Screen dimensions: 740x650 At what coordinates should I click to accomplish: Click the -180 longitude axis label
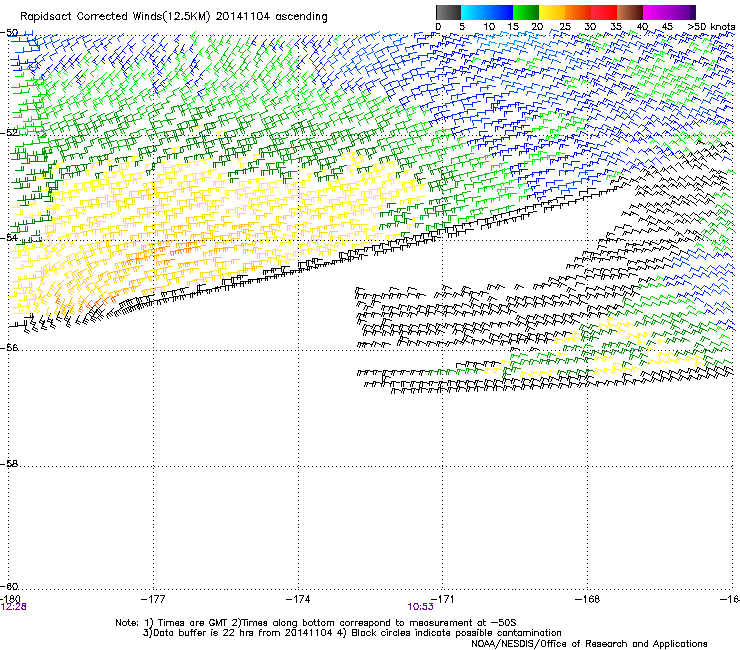pos(10,599)
